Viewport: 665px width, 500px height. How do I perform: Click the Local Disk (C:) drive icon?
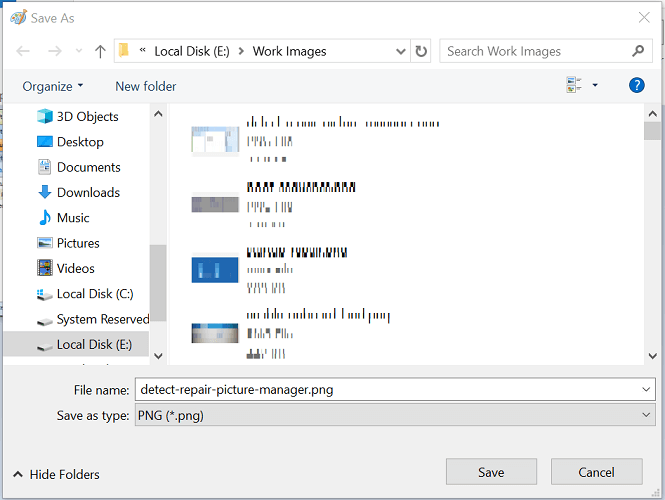[x=45, y=294]
